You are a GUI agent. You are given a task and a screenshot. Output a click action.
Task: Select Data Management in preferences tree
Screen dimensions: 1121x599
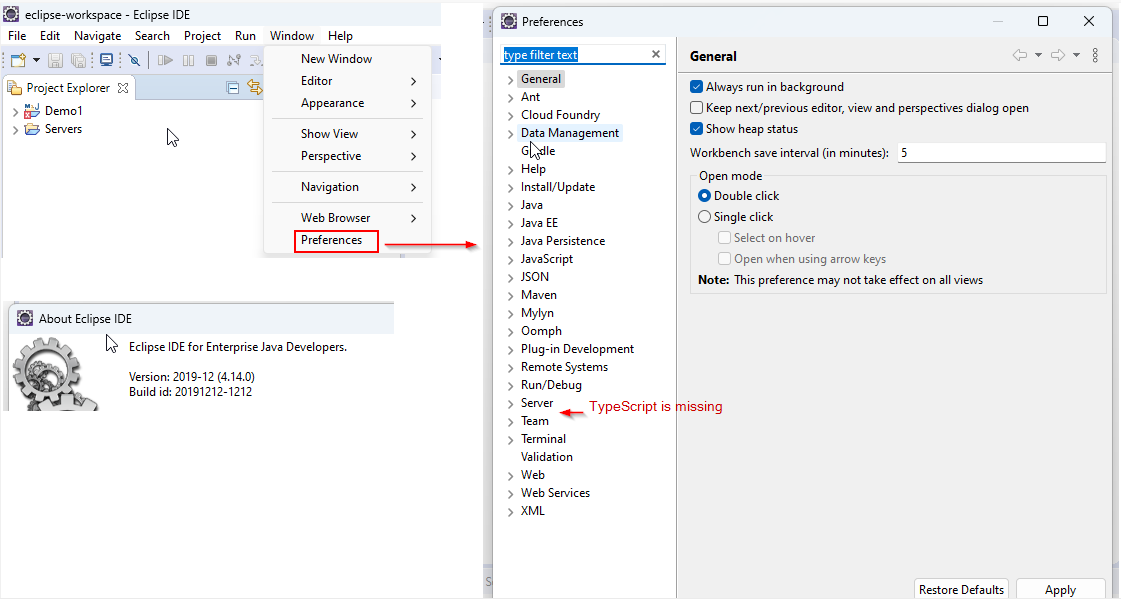(570, 133)
